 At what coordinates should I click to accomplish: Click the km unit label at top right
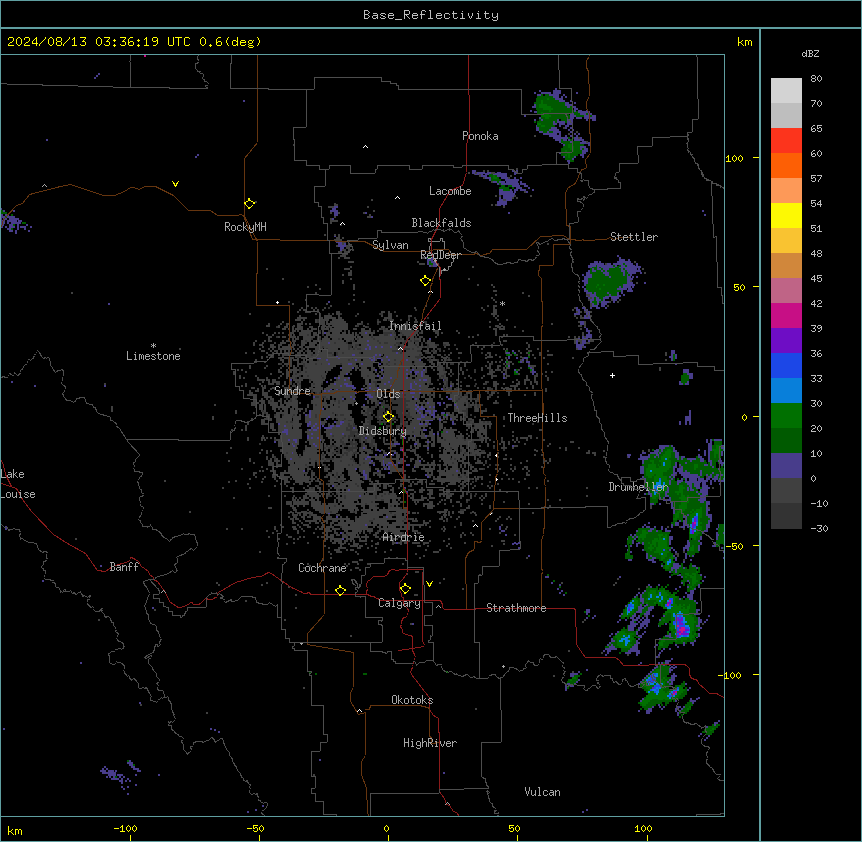coord(744,42)
